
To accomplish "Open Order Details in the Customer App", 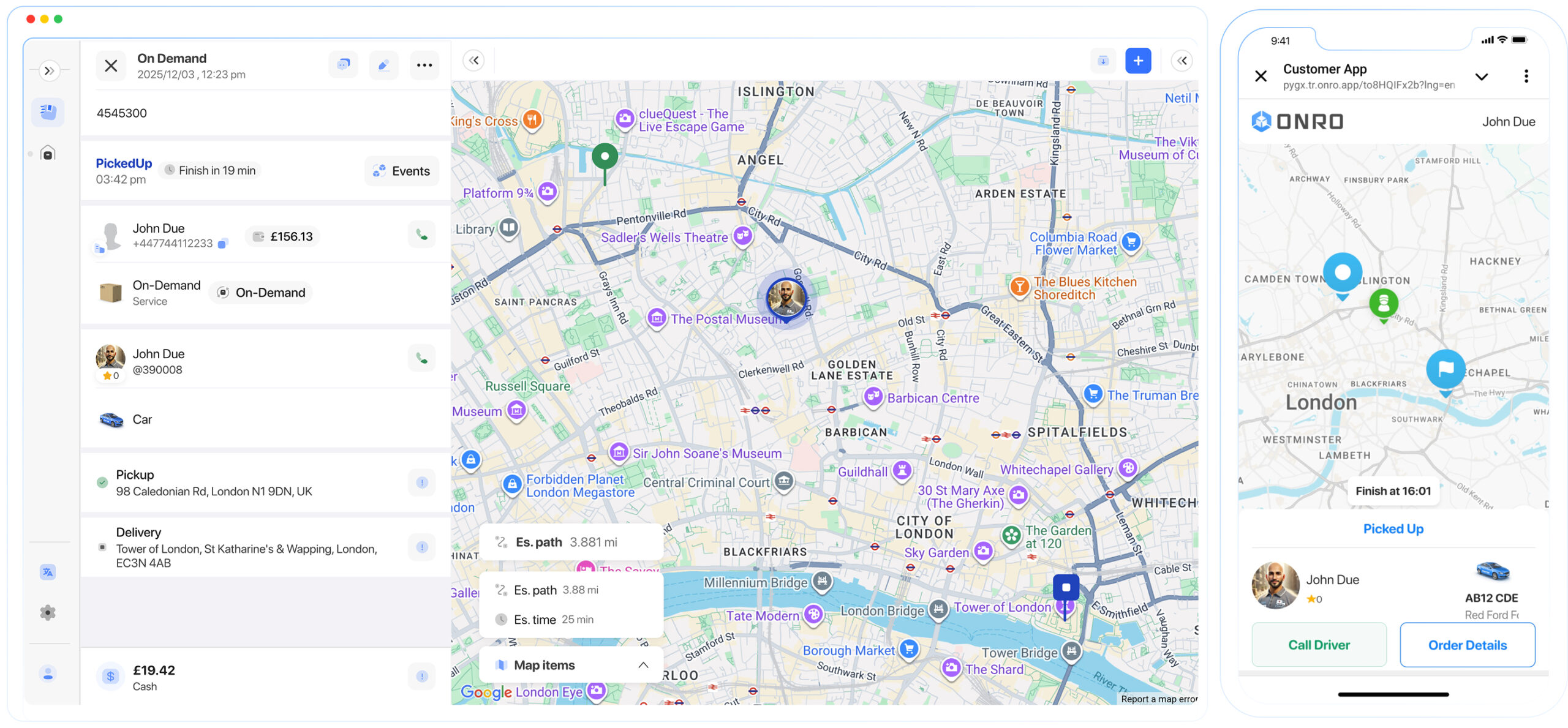I will pos(1468,645).
